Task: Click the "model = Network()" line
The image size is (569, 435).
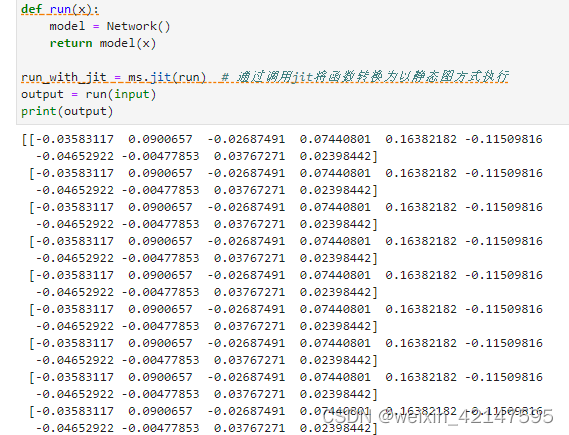Action: click(110, 26)
